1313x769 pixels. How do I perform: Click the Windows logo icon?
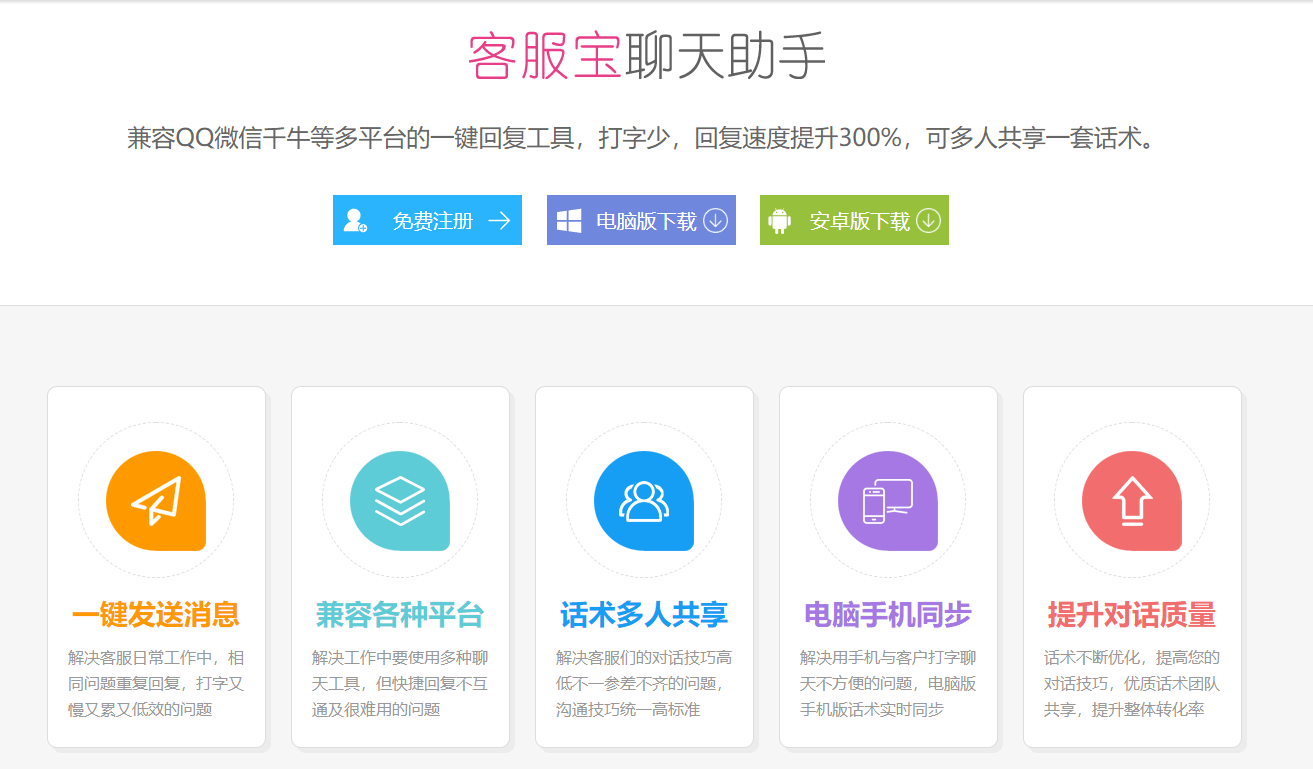[x=569, y=221]
